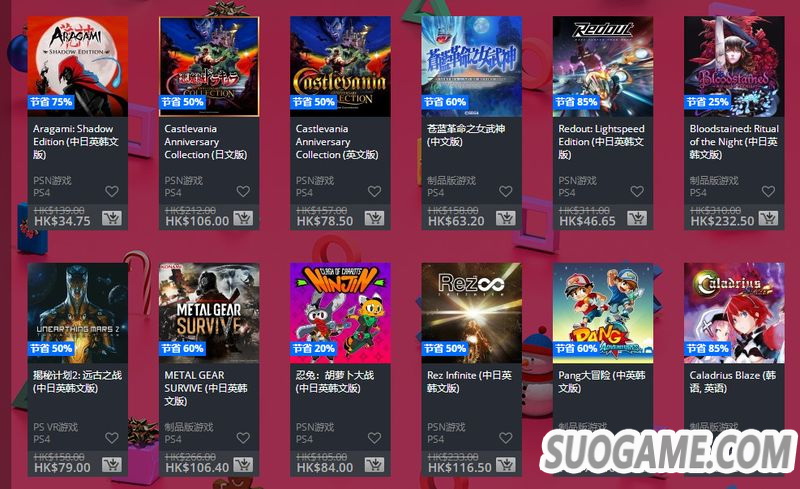Add METAL GEAR SURVIVE to cart
This screenshot has width=800, height=489.
(243, 464)
